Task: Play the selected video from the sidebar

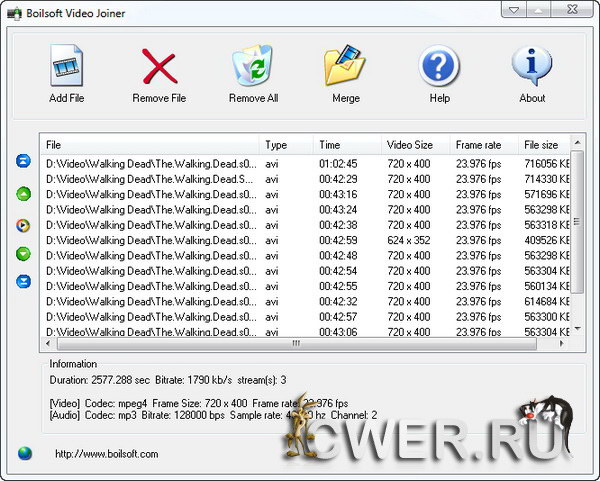Action: (x=23, y=224)
